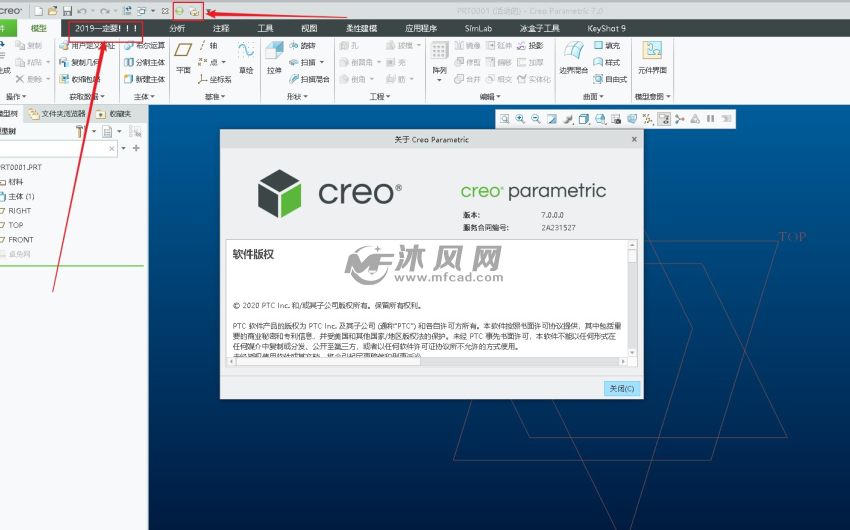Click the model tree search input field
Viewport: 850px width, 530px height.
[x=58, y=148]
